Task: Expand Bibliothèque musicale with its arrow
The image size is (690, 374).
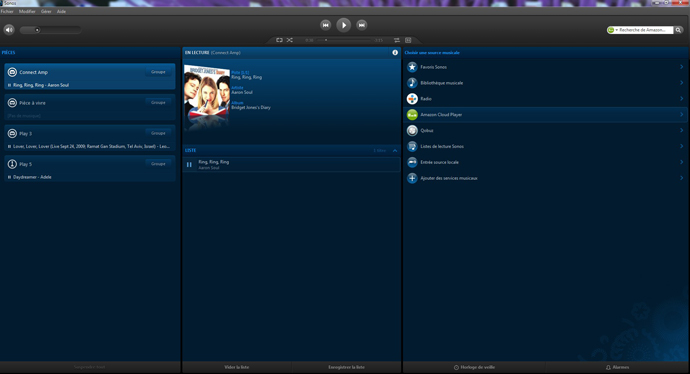Action: pyautogui.click(x=681, y=83)
